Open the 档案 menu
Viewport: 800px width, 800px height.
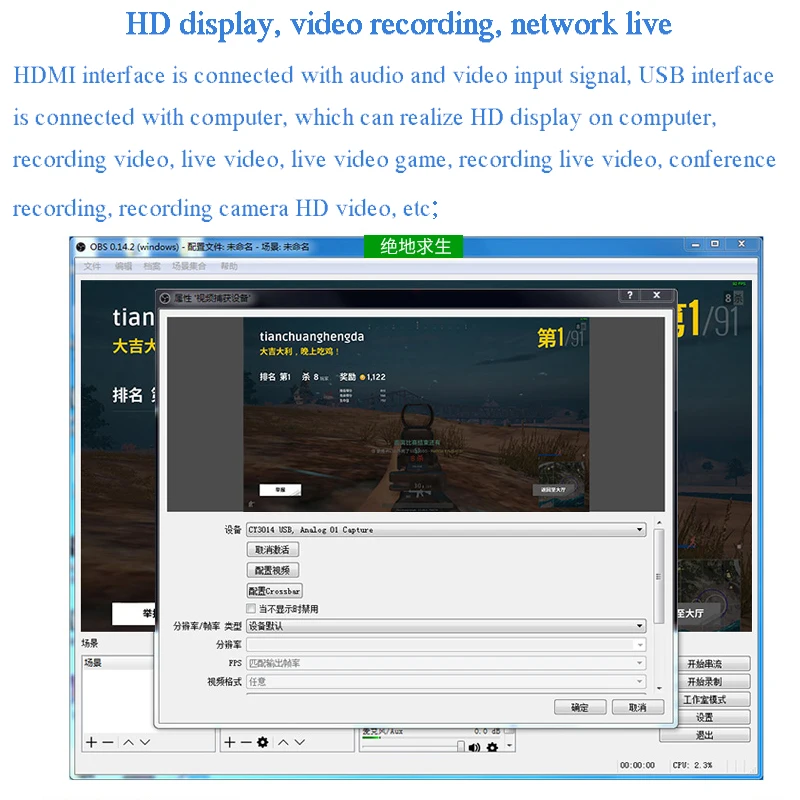(x=152, y=266)
